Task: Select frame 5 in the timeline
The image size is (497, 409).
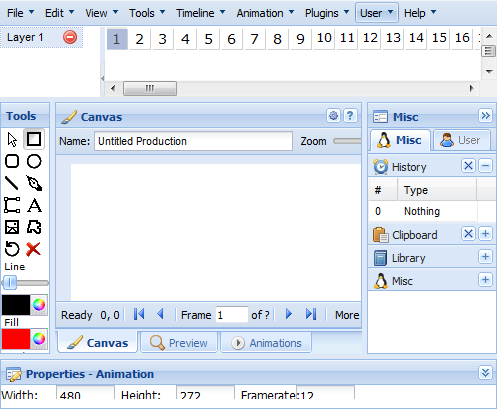Action: (209, 39)
